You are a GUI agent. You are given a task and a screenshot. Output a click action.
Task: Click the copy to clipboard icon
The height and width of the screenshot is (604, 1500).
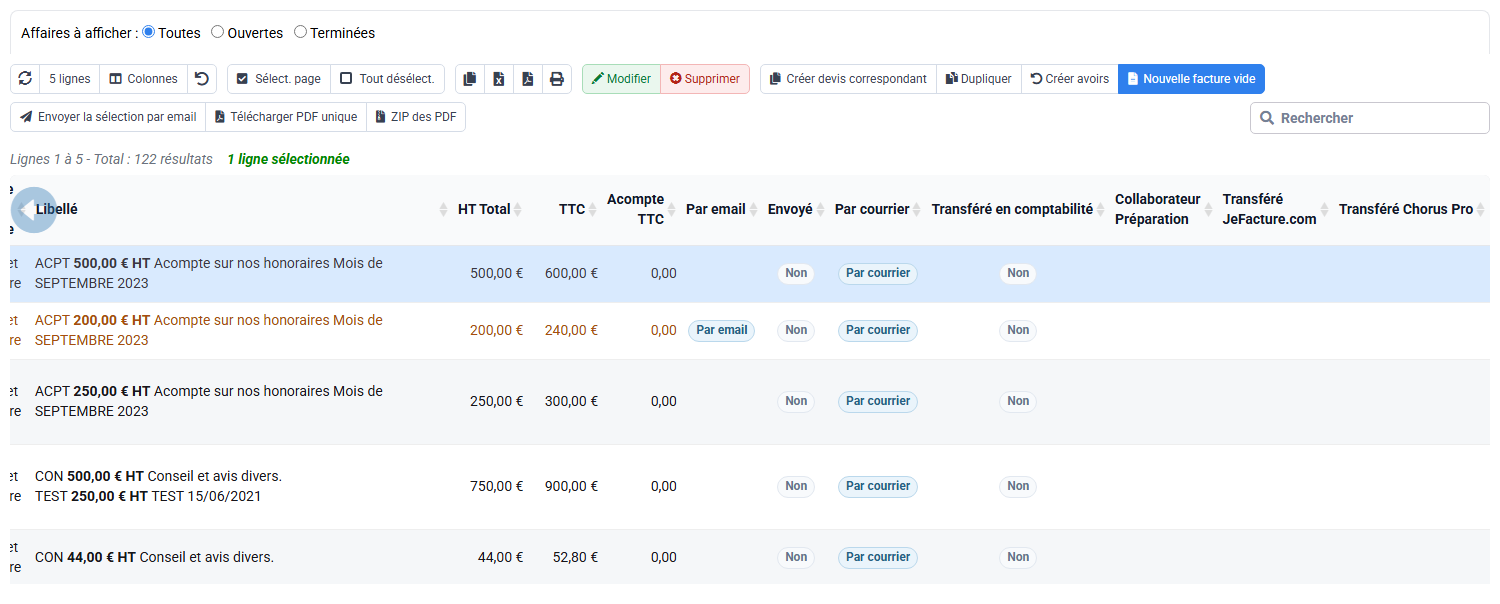(x=470, y=79)
